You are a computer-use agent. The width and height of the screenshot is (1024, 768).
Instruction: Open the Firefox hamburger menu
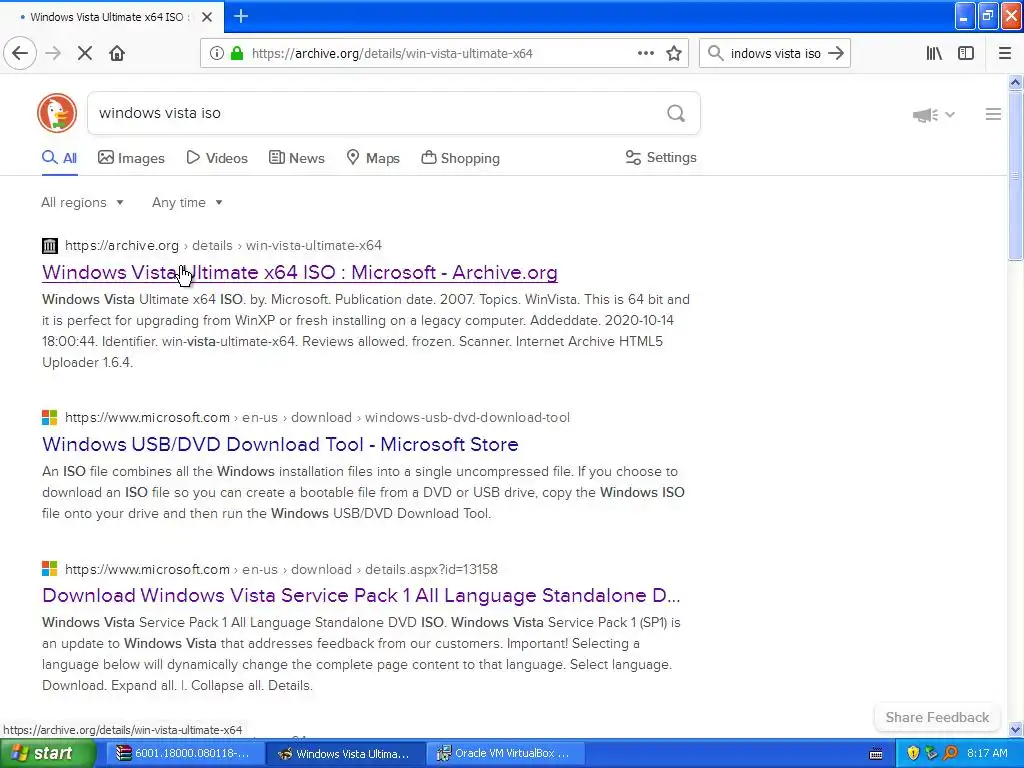pyautogui.click(x=1005, y=53)
